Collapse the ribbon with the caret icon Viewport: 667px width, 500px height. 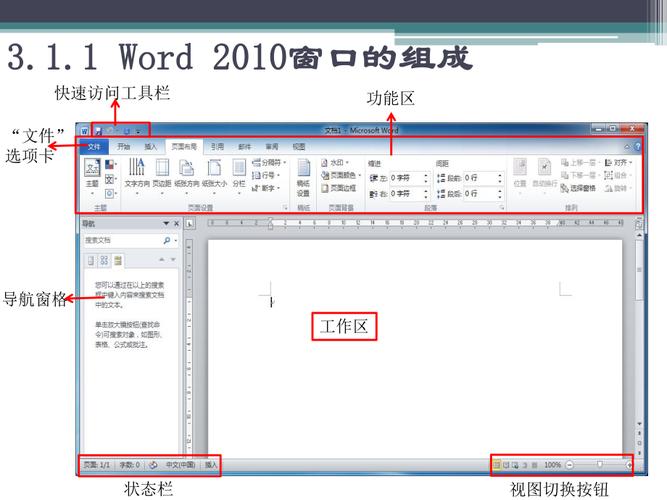pos(627,146)
